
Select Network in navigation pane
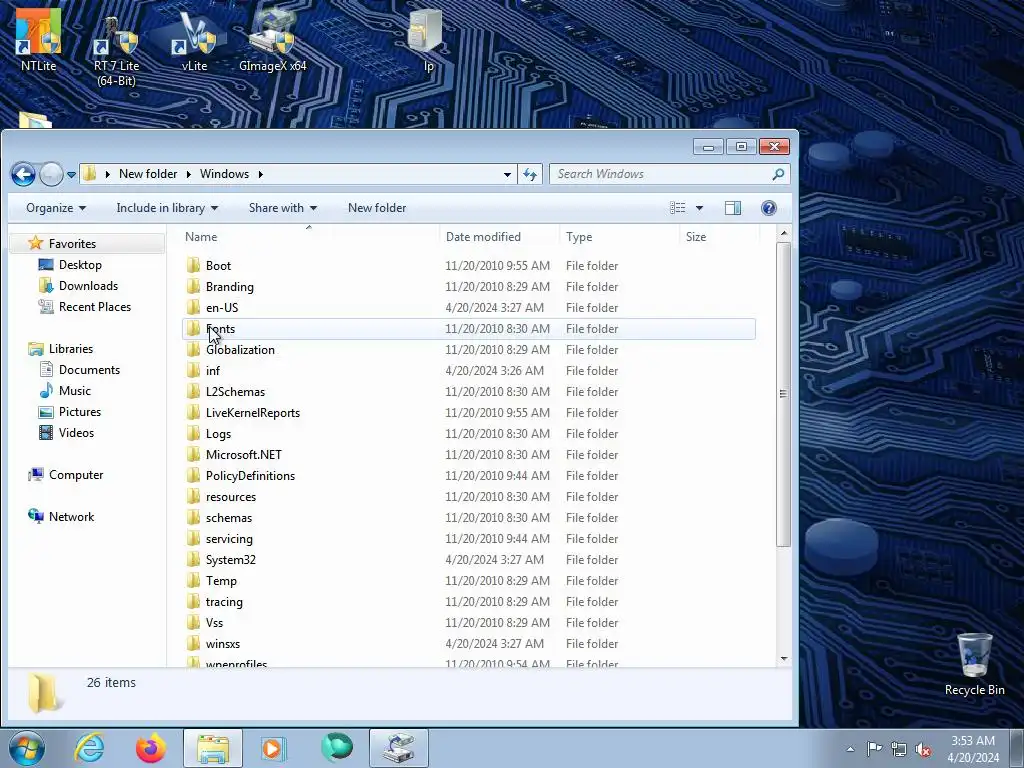(71, 517)
